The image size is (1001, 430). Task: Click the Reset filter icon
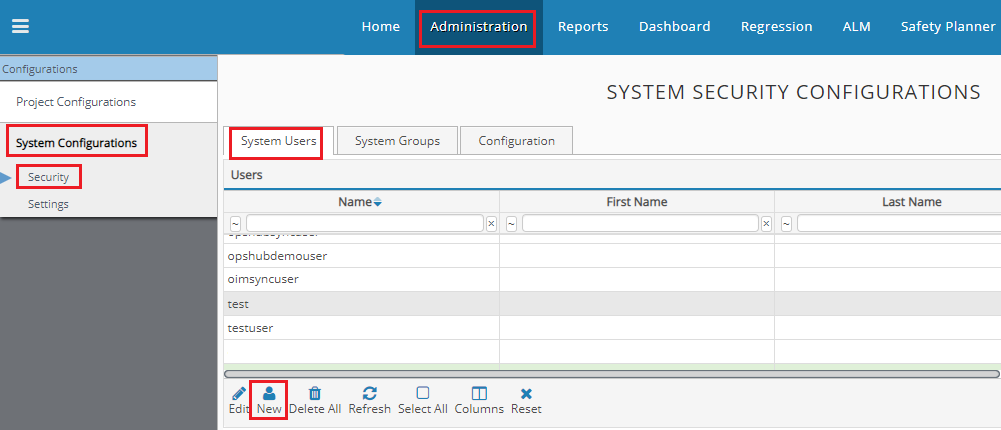coord(526,394)
